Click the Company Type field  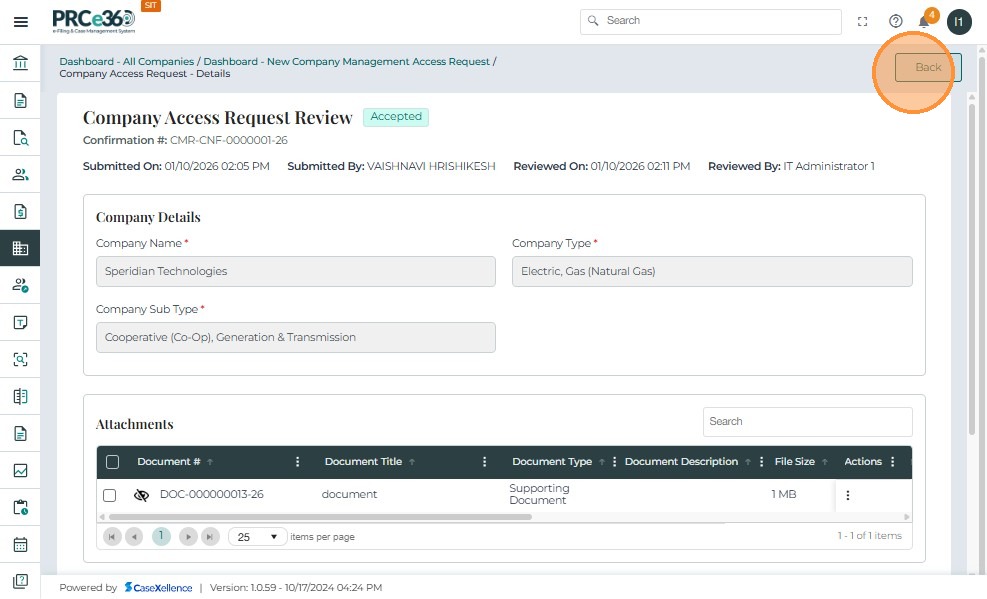712,271
